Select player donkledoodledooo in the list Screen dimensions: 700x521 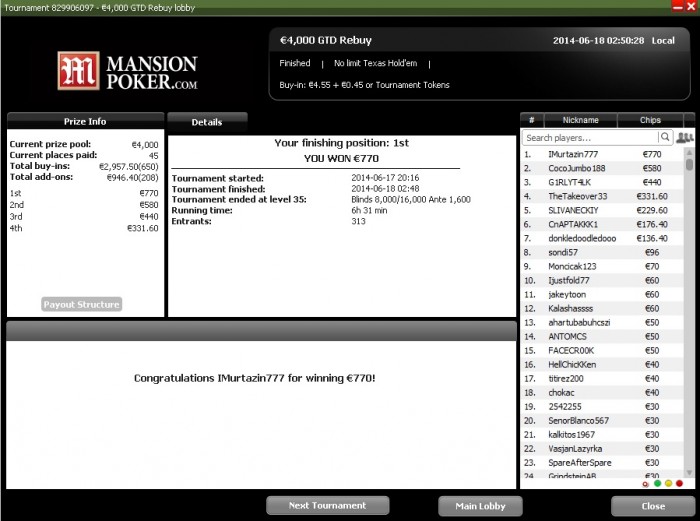[603, 238]
